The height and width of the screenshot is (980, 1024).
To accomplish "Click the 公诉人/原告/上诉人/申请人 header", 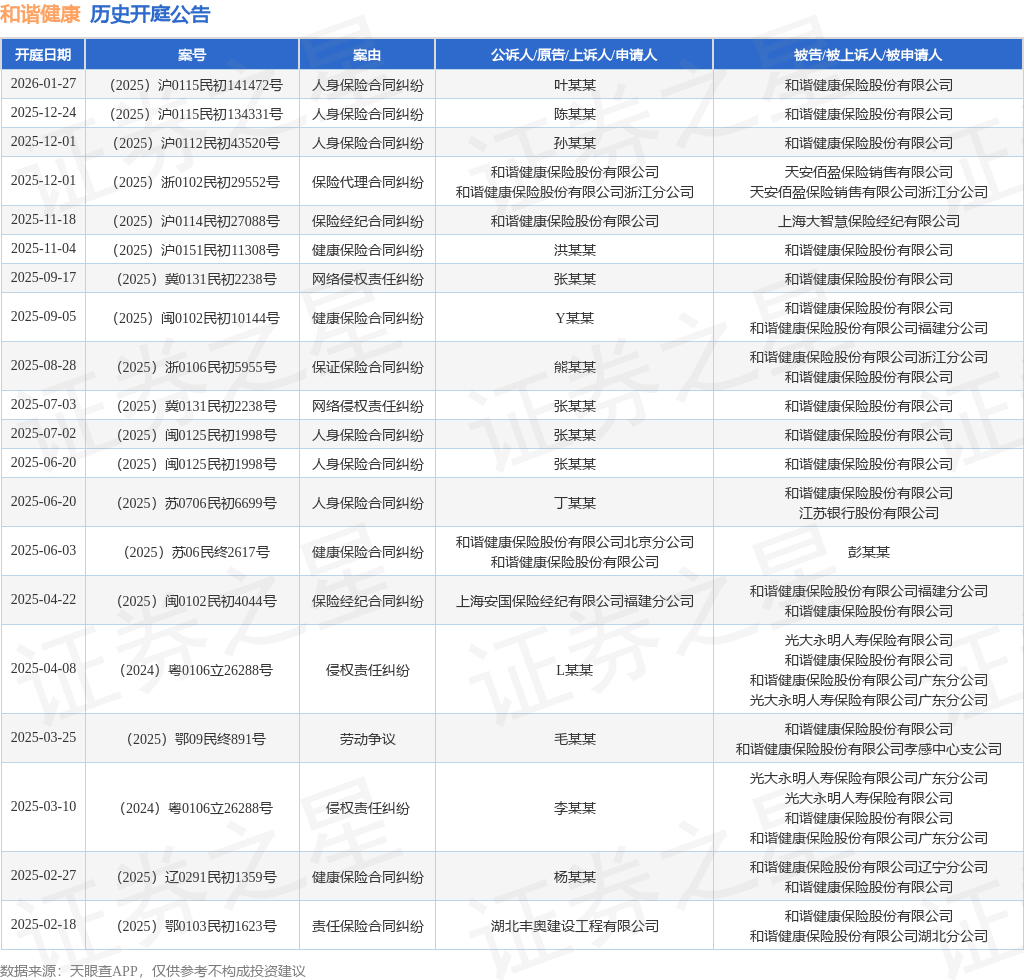I will pos(574,55).
